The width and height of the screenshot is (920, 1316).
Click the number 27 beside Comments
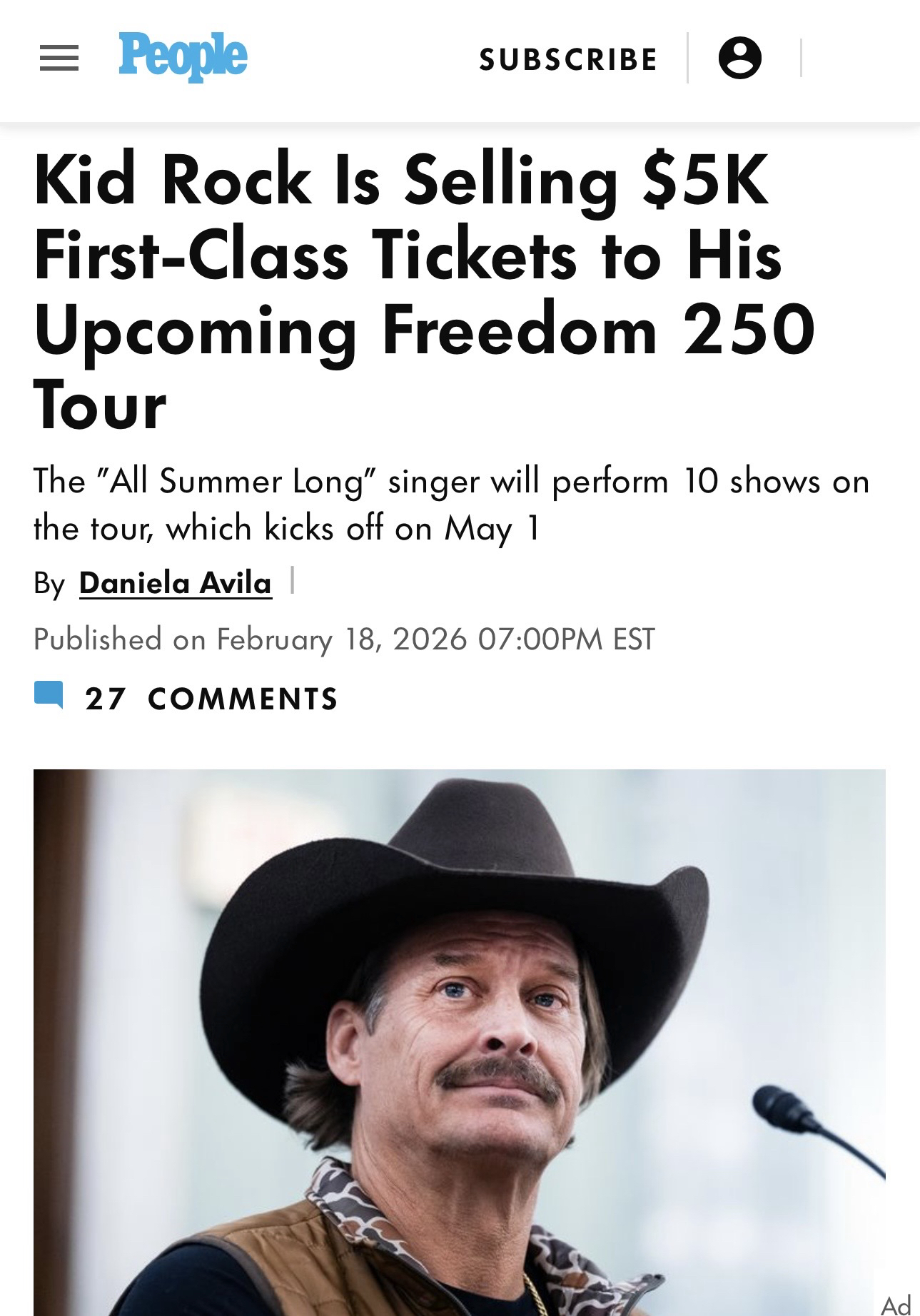pos(105,699)
